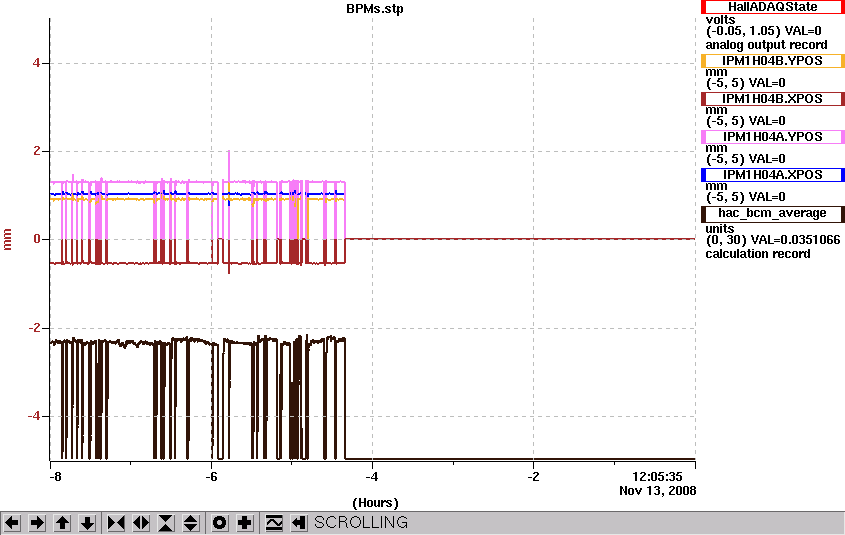Click the 'calculation record' description text
Screen dimensions: 845x535
tap(758, 254)
